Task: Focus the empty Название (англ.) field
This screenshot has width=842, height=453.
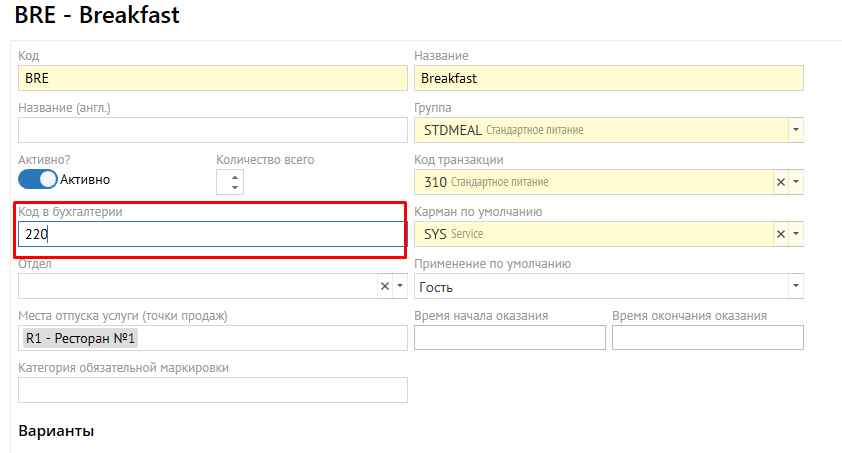Action: coord(212,130)
